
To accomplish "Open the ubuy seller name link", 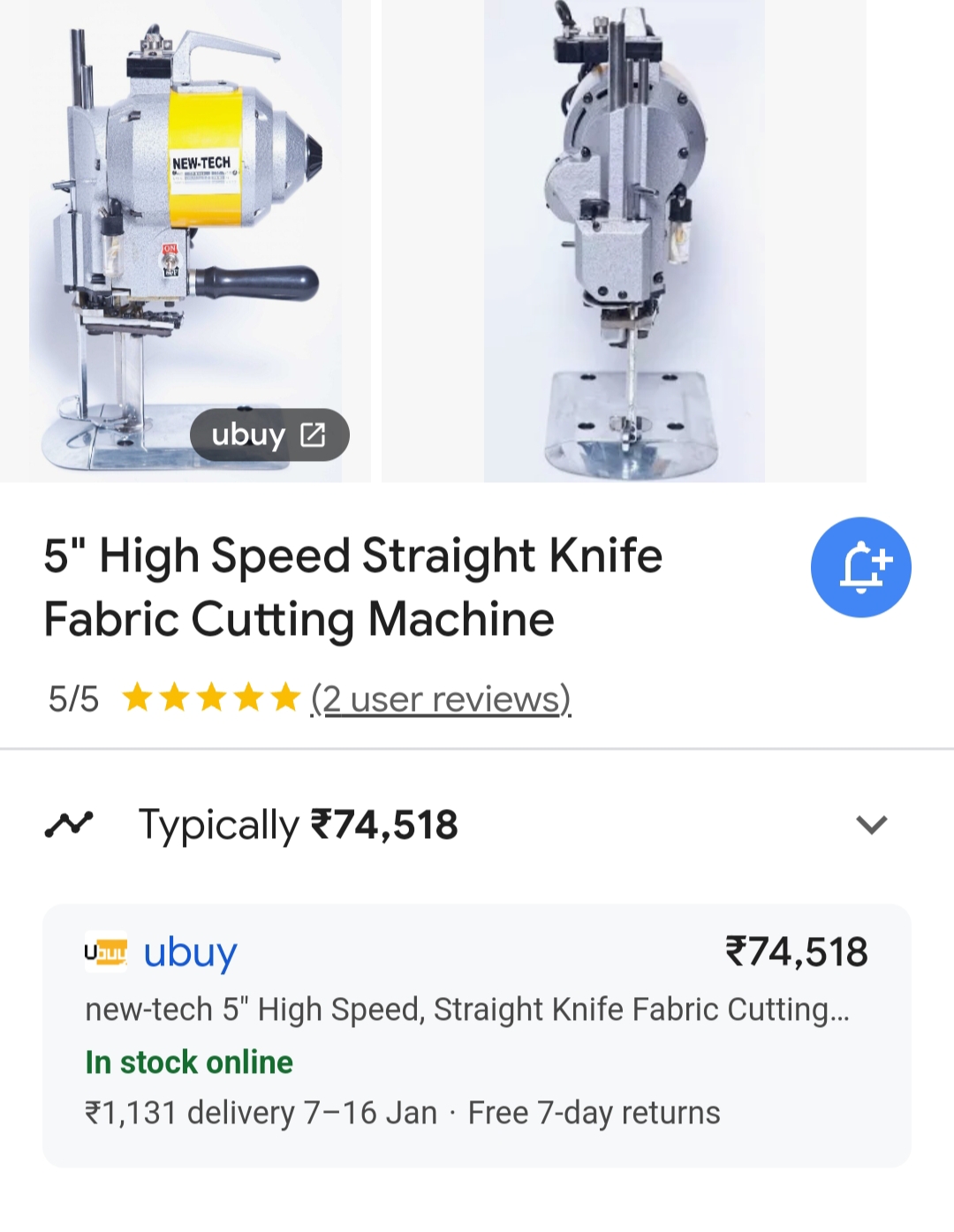I will point(191,952).
